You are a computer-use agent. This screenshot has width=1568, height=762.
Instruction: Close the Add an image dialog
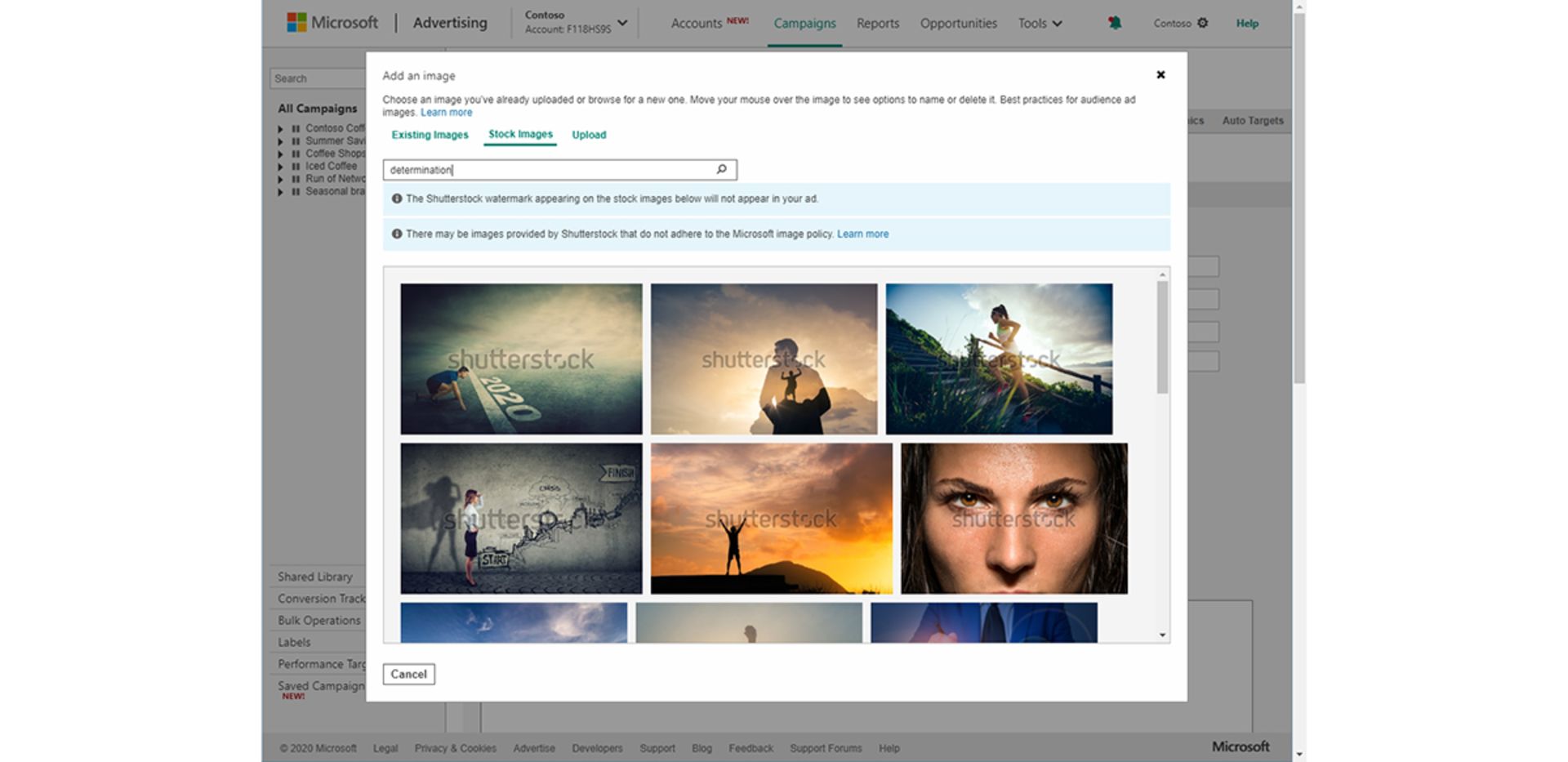tap(1160, 74)
